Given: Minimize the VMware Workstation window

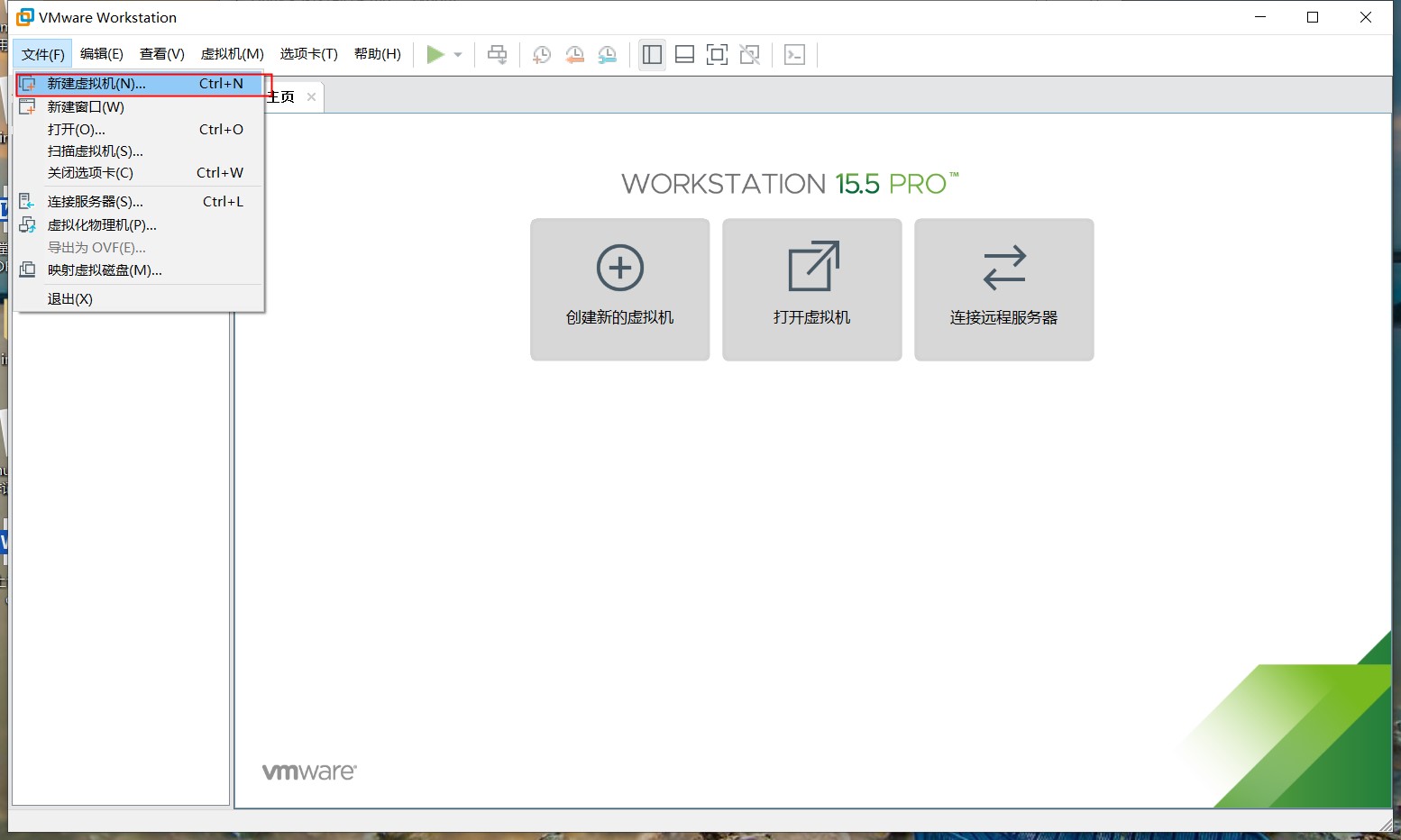Looking at the screenshot, I should [x=1260, y=17].
